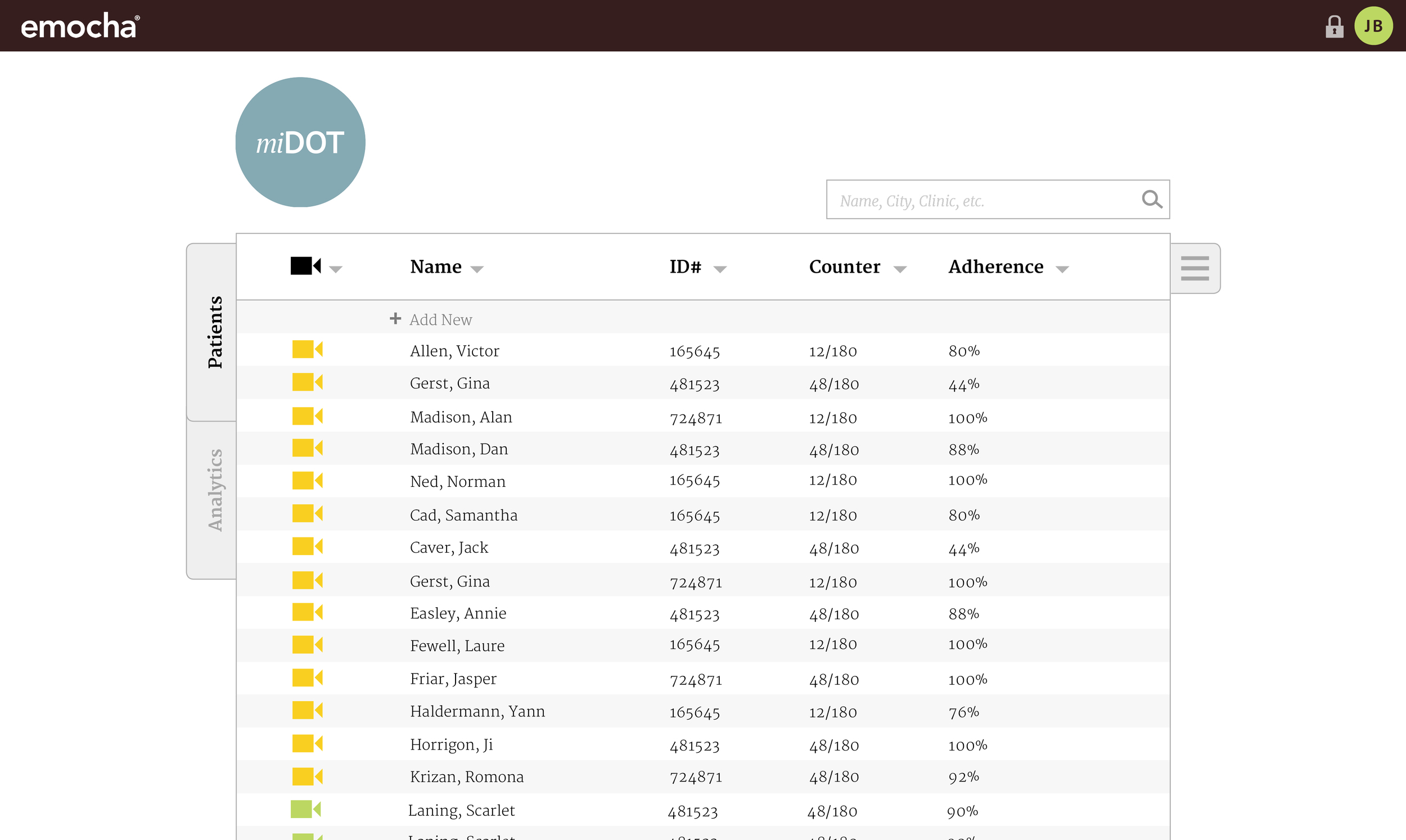The height and width of the screenshot is (840, 1406).
Task: Select the Ned, Norman name
Action: [x=458, y=482]
